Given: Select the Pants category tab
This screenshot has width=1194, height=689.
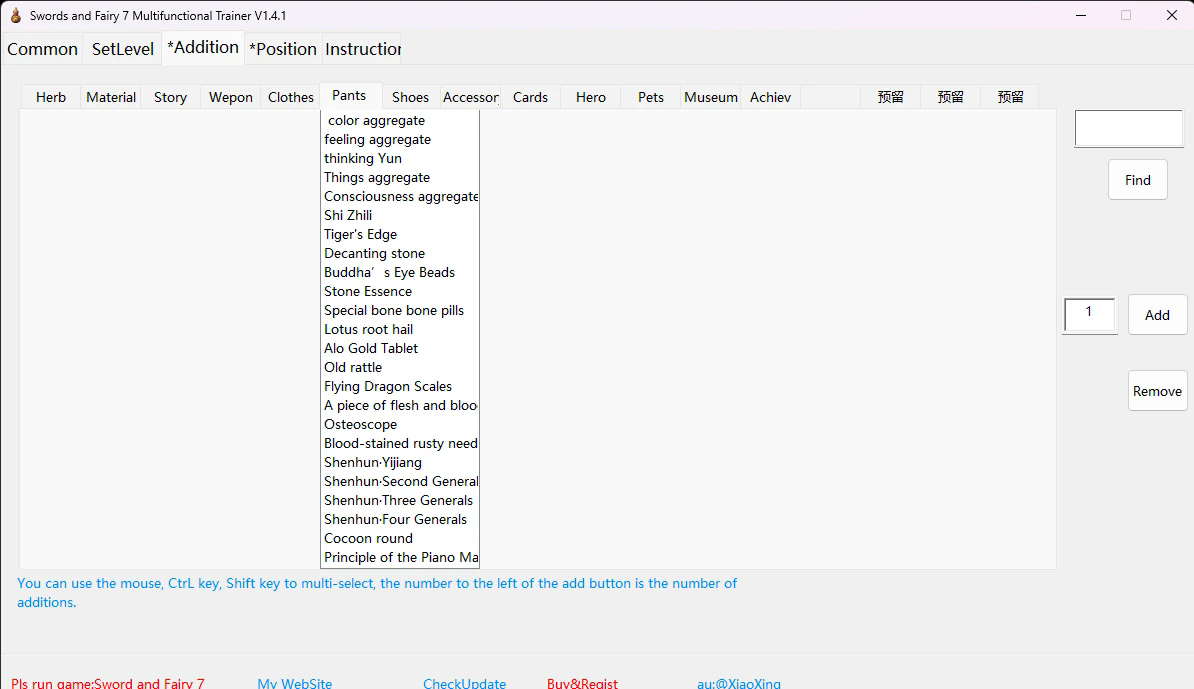Looking at the screenshot, I should point(350,95).
